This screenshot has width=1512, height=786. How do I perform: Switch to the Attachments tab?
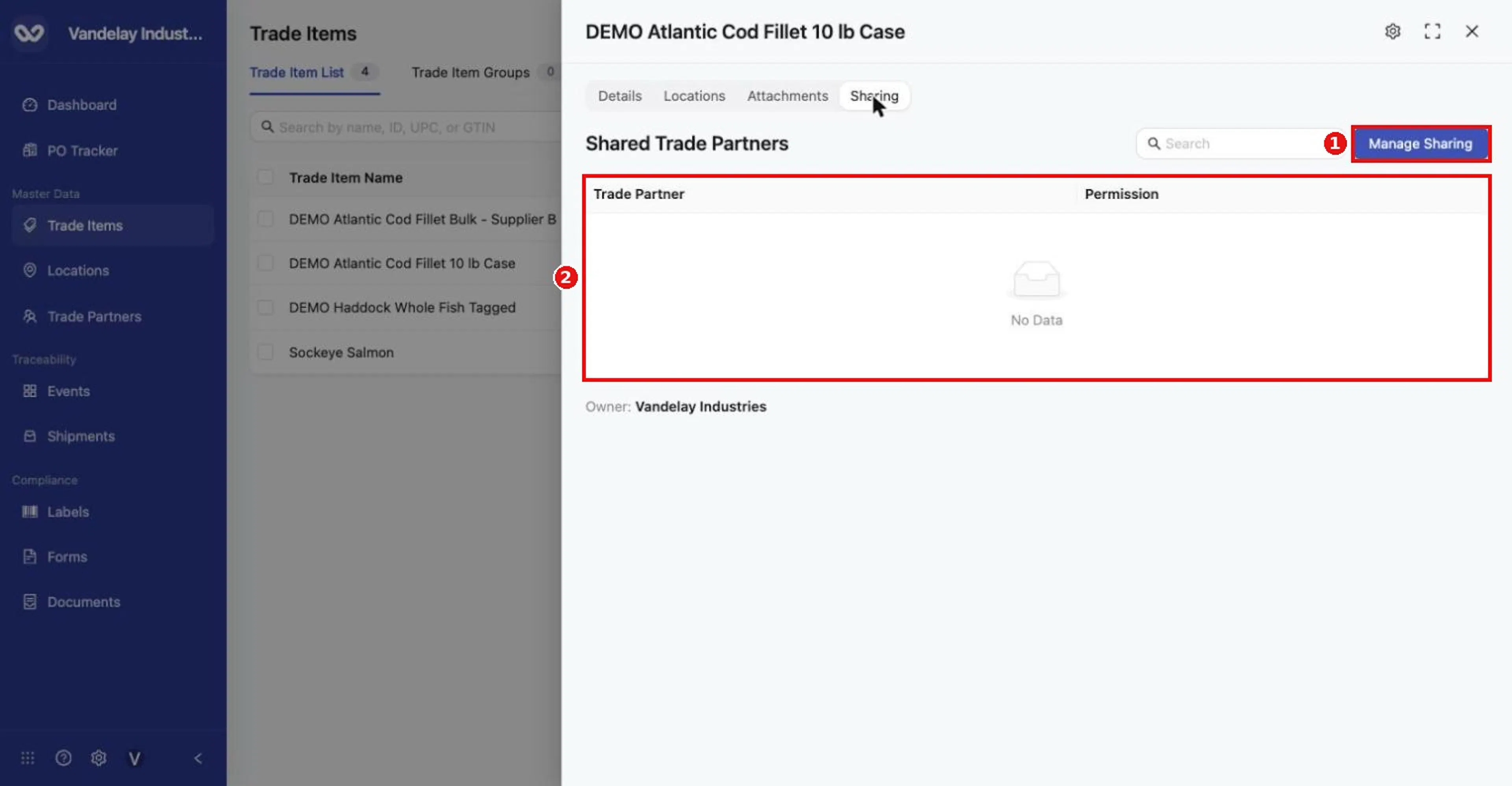click(x=787, y=96)
